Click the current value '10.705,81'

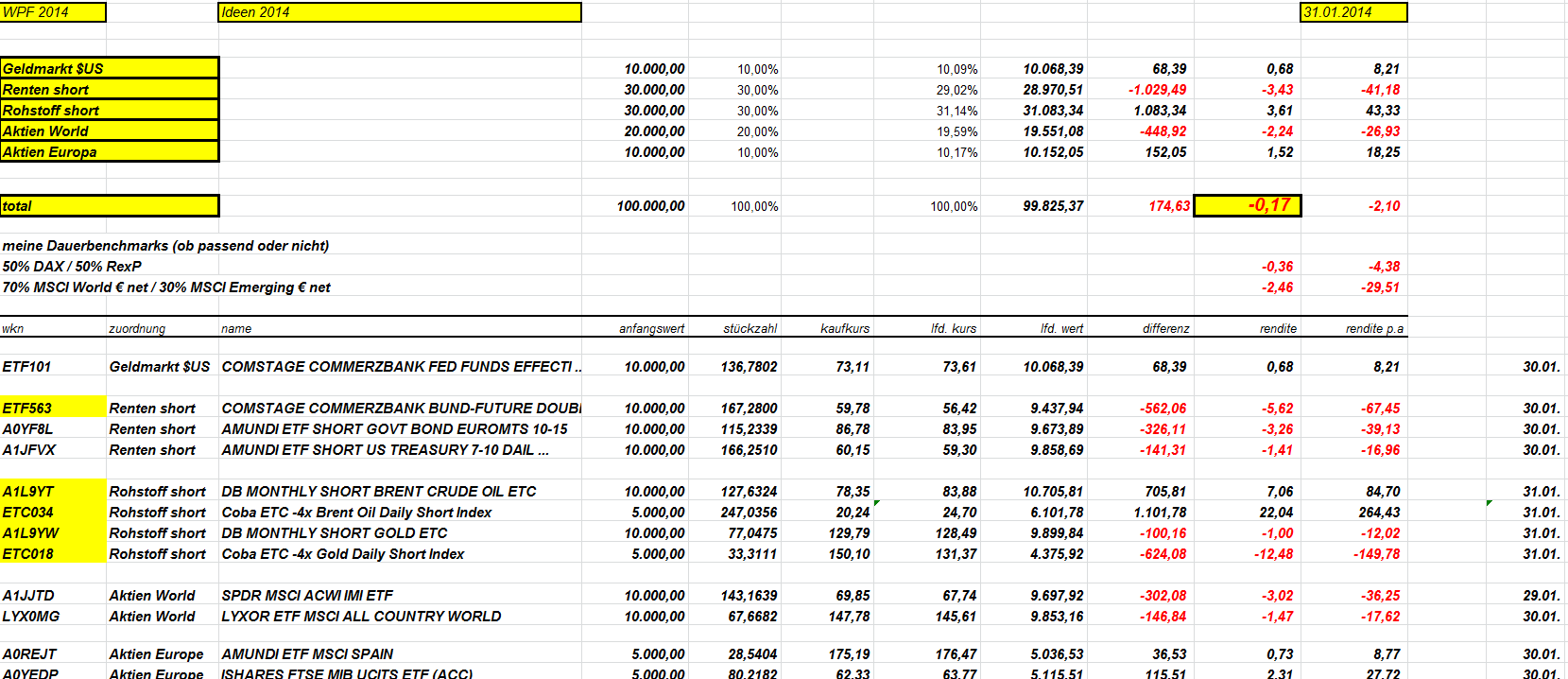click(x=1053, y=492)
